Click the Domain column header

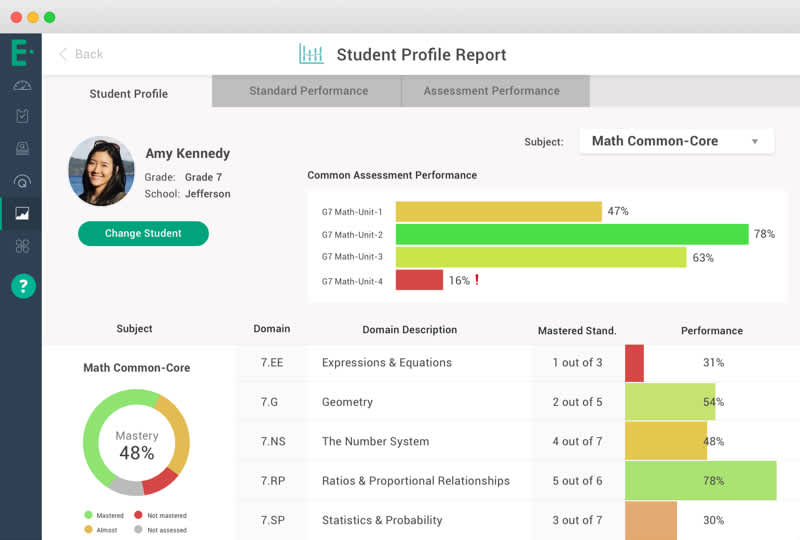[x=272, y=329]
